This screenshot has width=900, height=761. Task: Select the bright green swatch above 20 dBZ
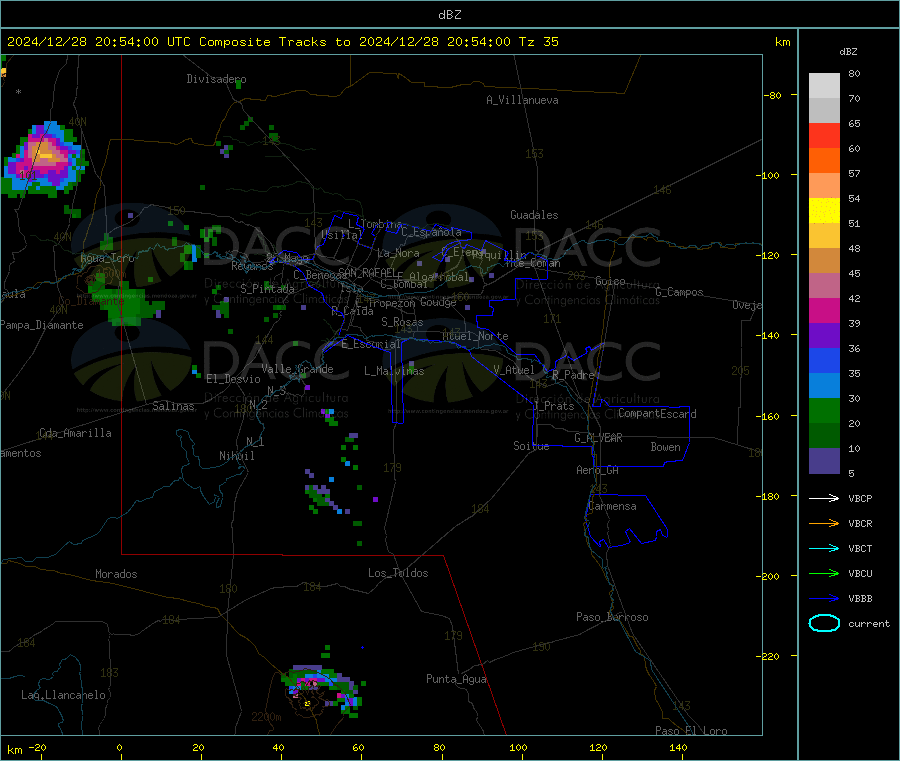click(x=824, y=410)
